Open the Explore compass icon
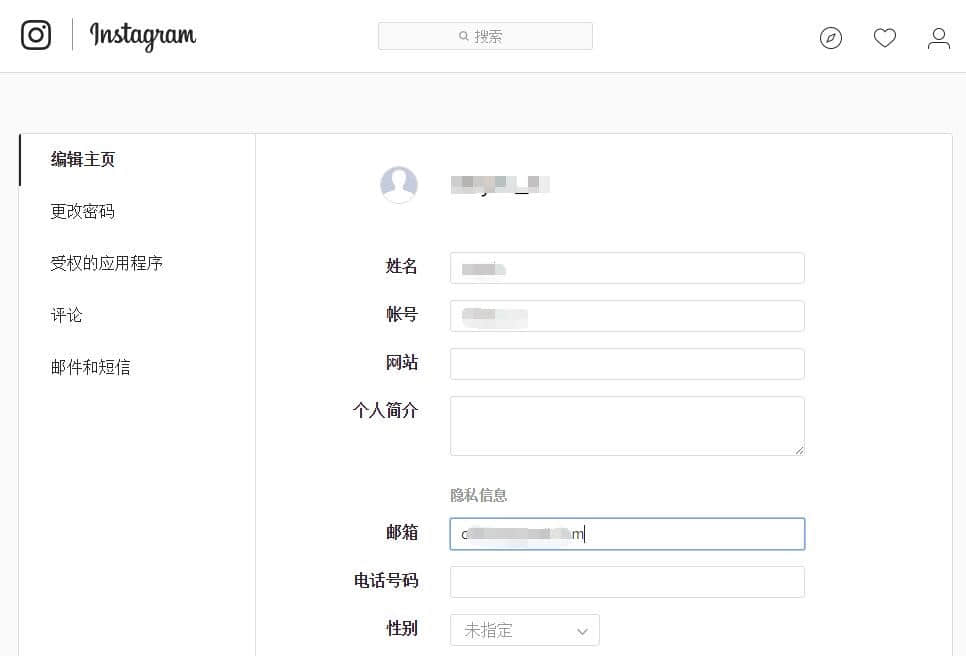 coord(830,38)
